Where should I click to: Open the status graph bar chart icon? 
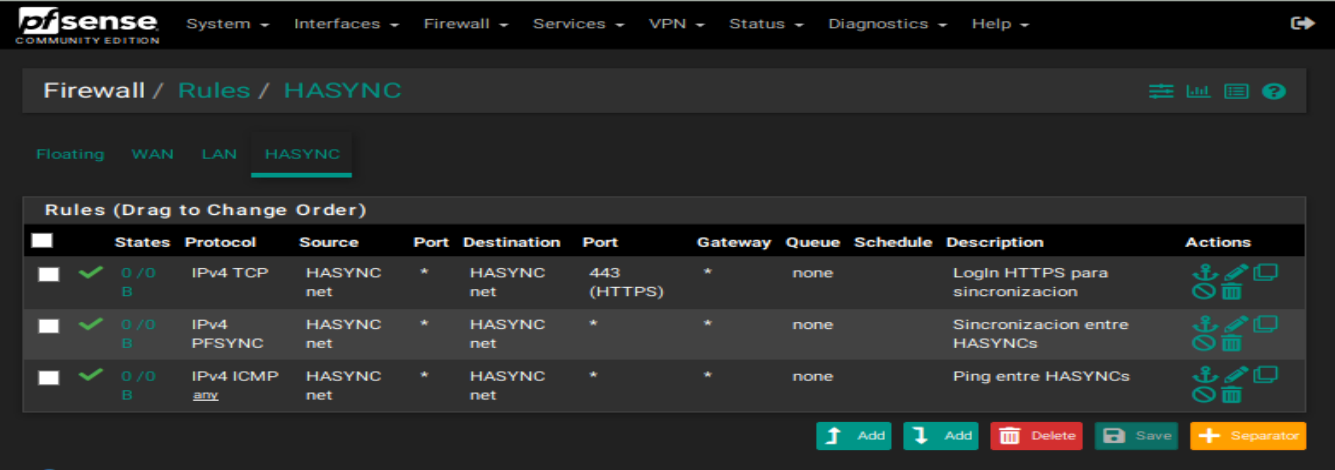[x=1198, y=91]
